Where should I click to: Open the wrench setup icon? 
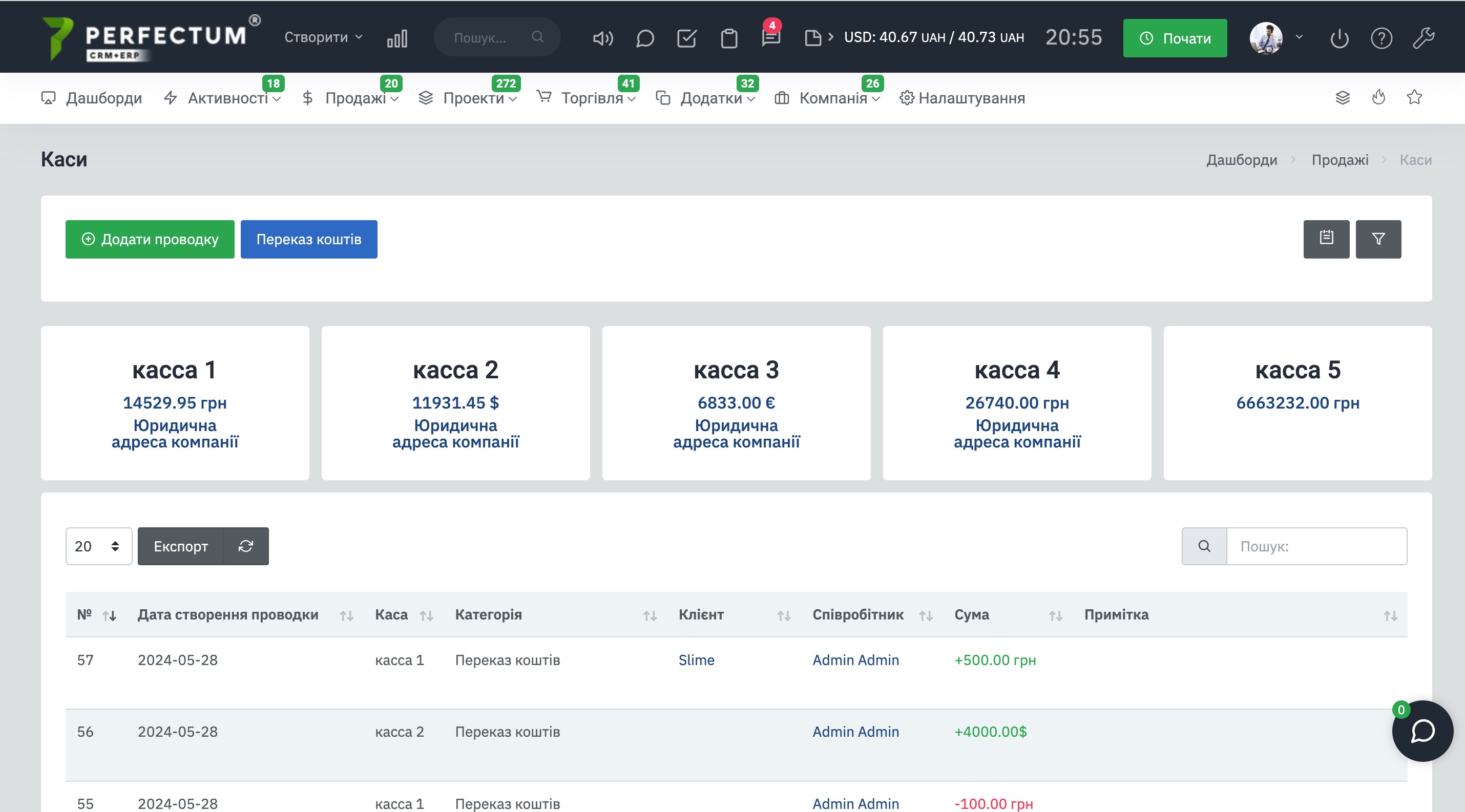[1424, 38]
